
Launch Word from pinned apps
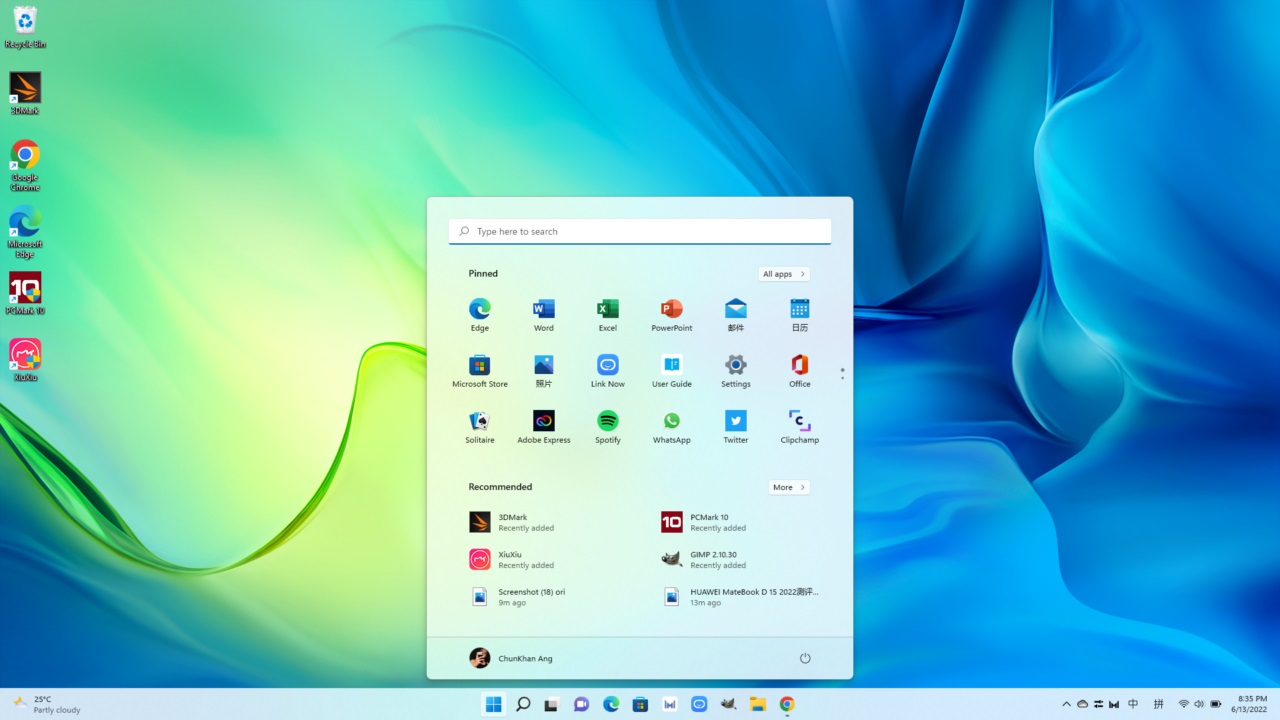pos(544,314)
